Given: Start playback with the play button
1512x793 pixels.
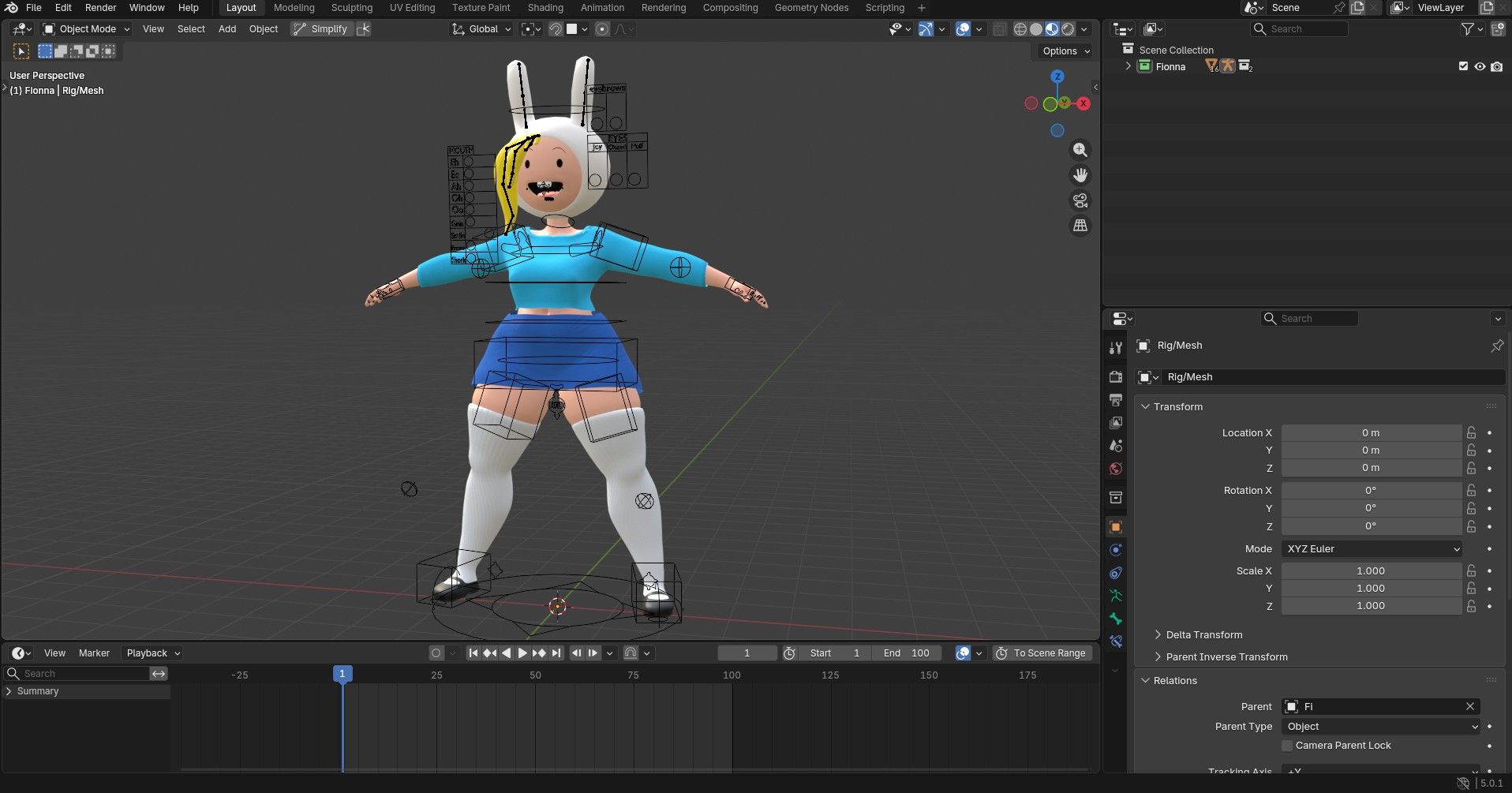Looking at the screenshot, I should (522, 653).
